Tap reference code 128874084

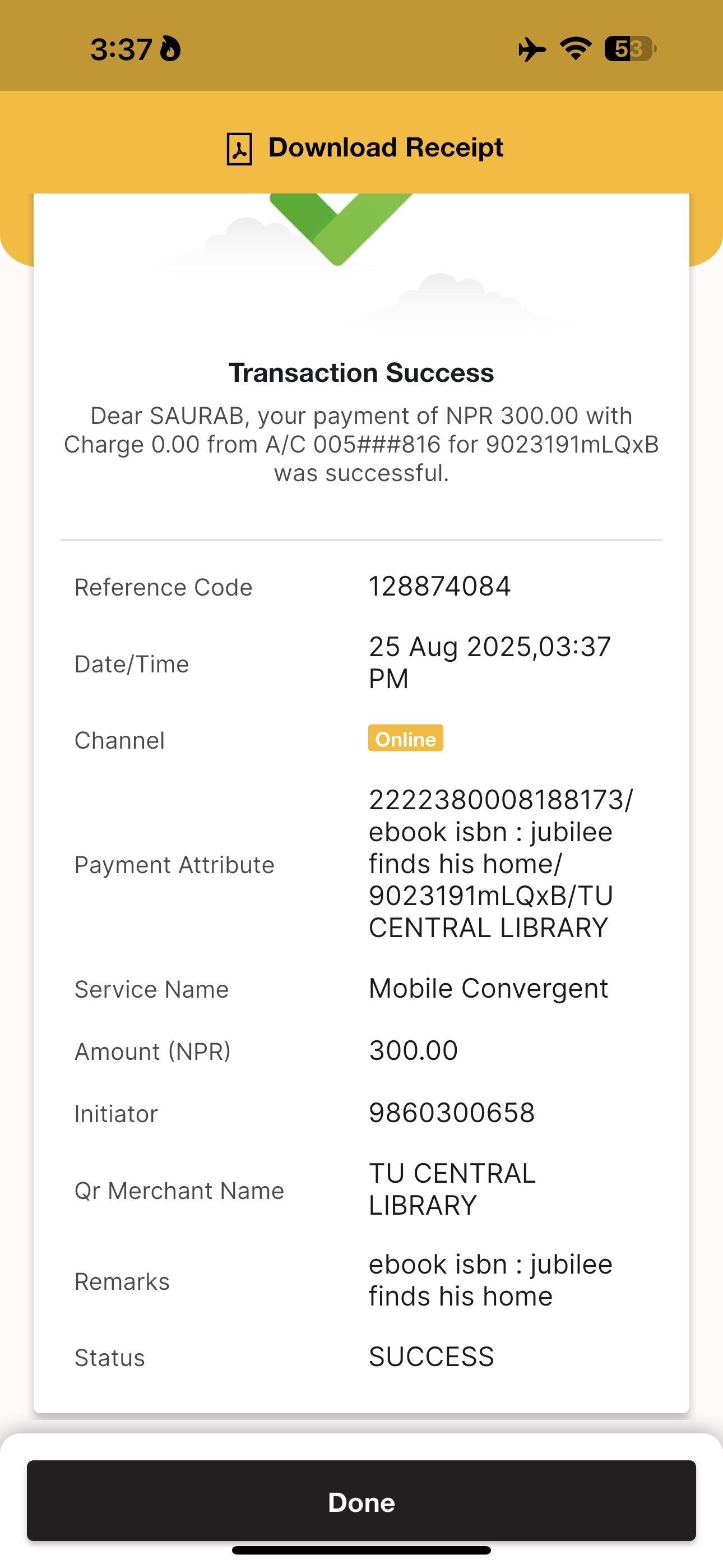pos(439,587)
